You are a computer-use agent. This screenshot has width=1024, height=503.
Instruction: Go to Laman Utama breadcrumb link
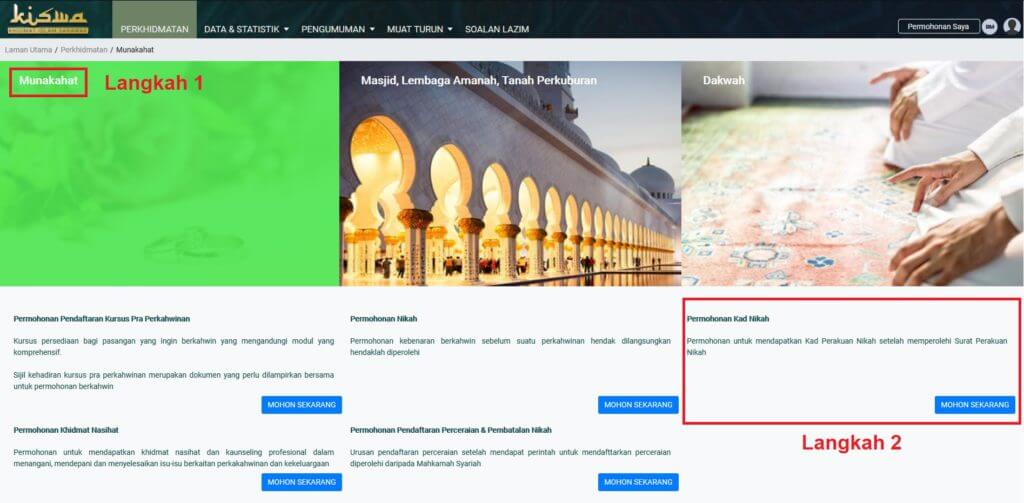(29, 49)
